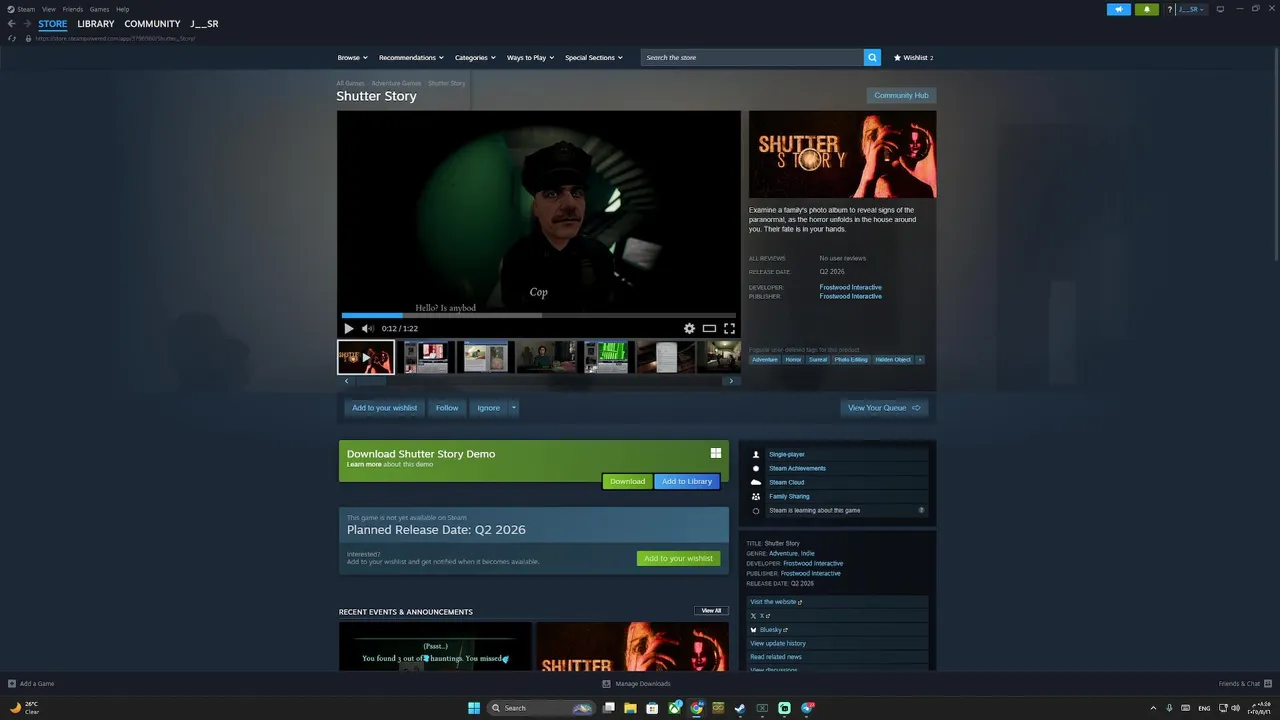Click the Add a Game plus icon
Image resolution: width=1280 pixels, height=720 pixels.
(12, 684)
